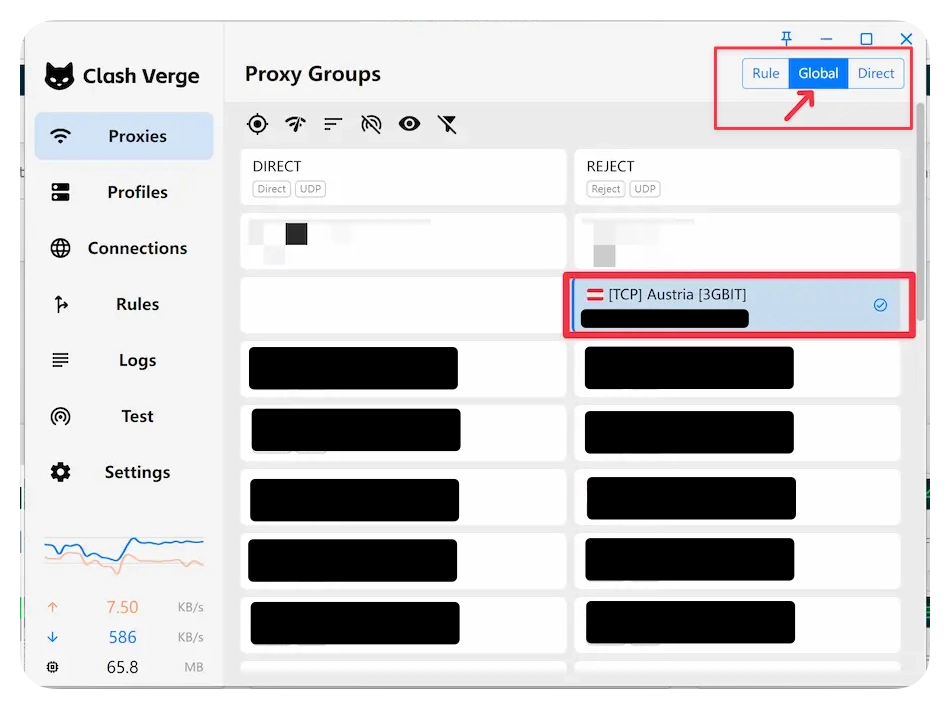Run the proxy delay test icon
The image size is (950, 709).
click(295, 124)
